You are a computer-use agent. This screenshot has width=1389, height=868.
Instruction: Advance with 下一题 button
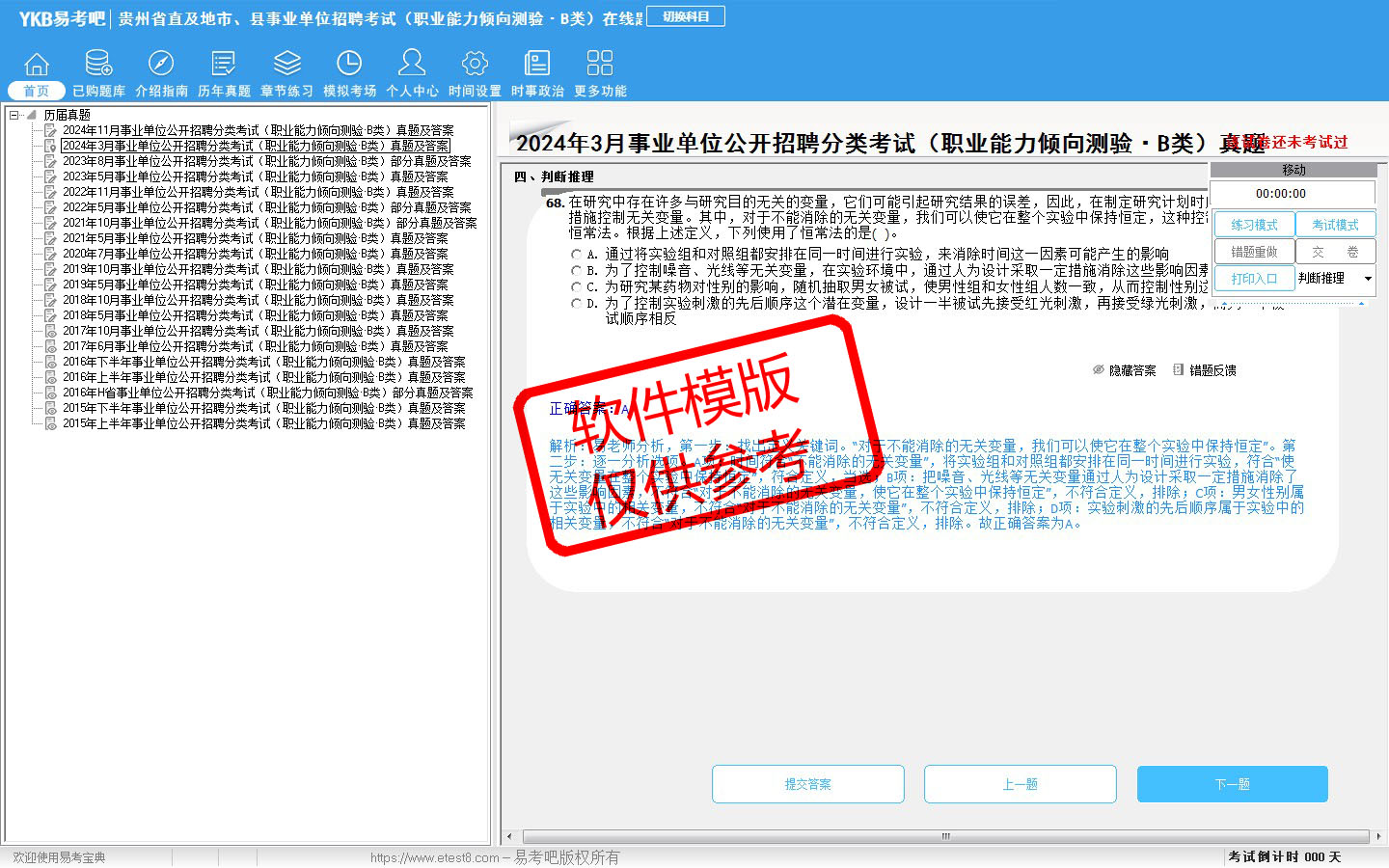1233,784
